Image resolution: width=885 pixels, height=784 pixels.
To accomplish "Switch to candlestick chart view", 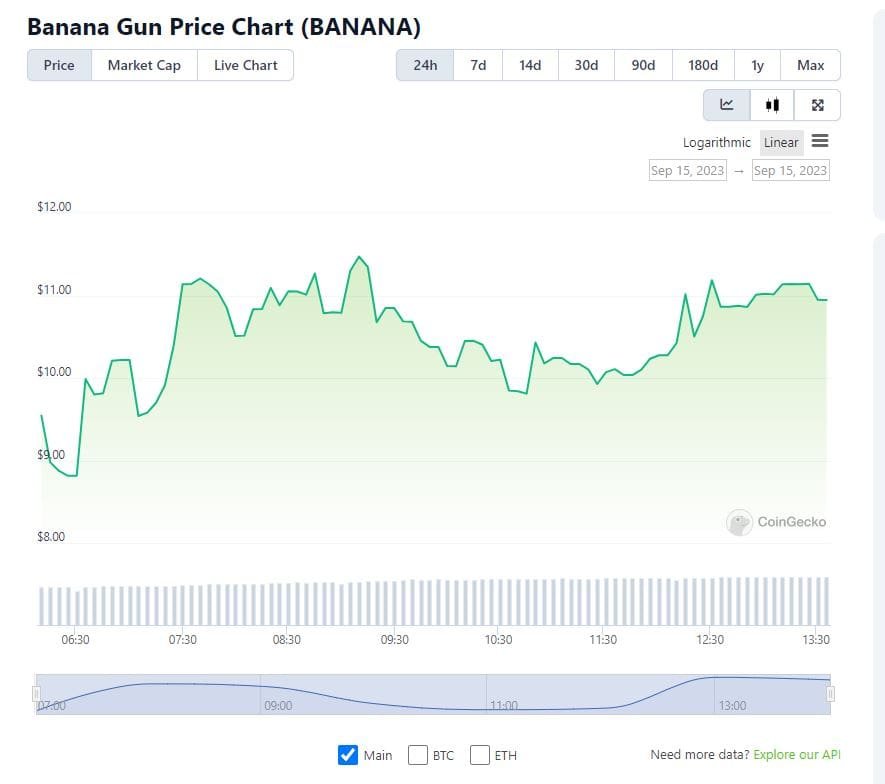I will 772,104.
